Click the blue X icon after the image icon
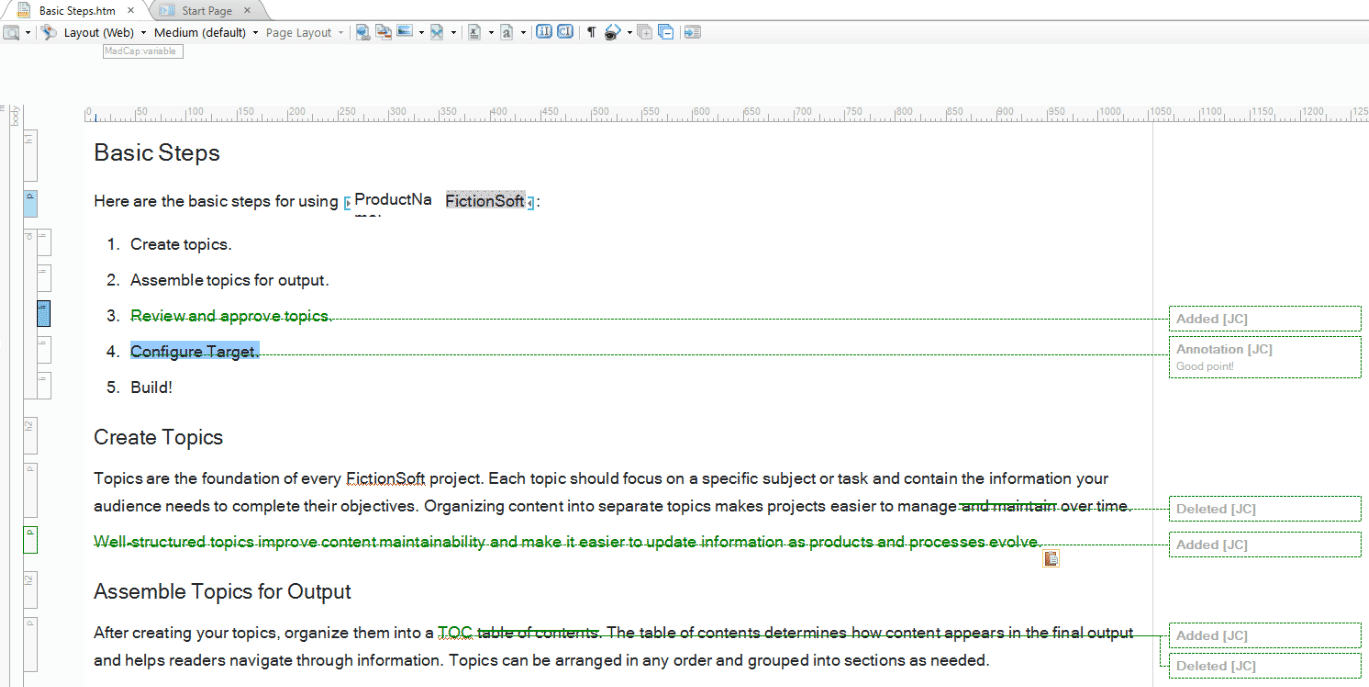 [437, 33]
